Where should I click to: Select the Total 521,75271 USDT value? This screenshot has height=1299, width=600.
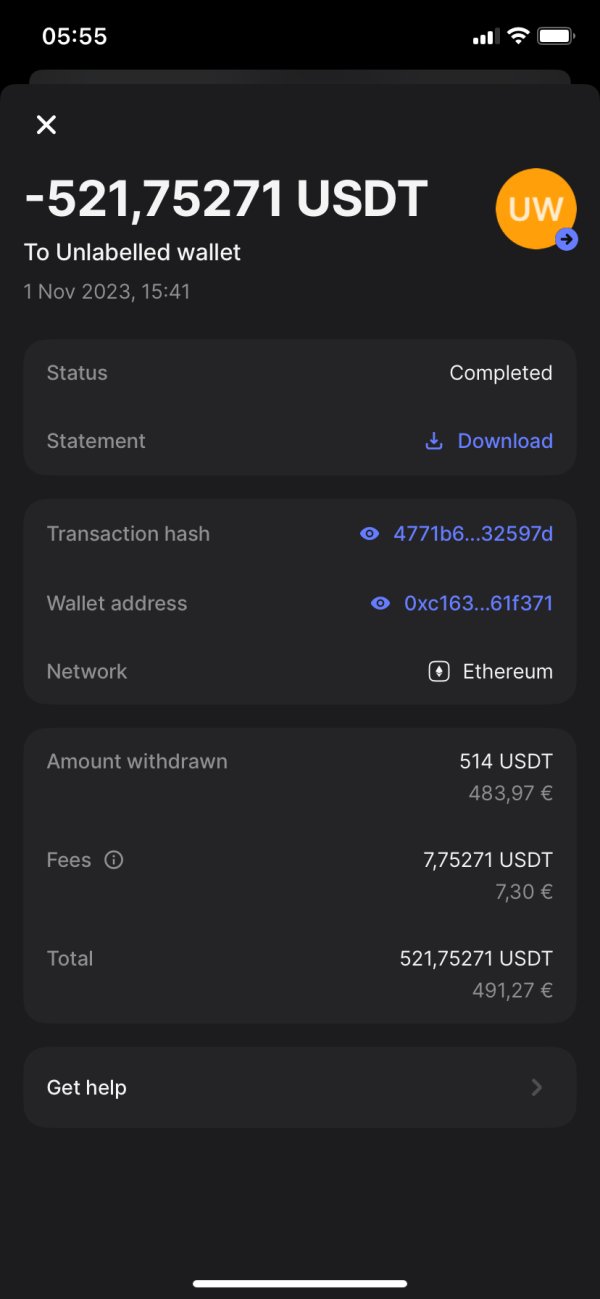pos(476,958)
